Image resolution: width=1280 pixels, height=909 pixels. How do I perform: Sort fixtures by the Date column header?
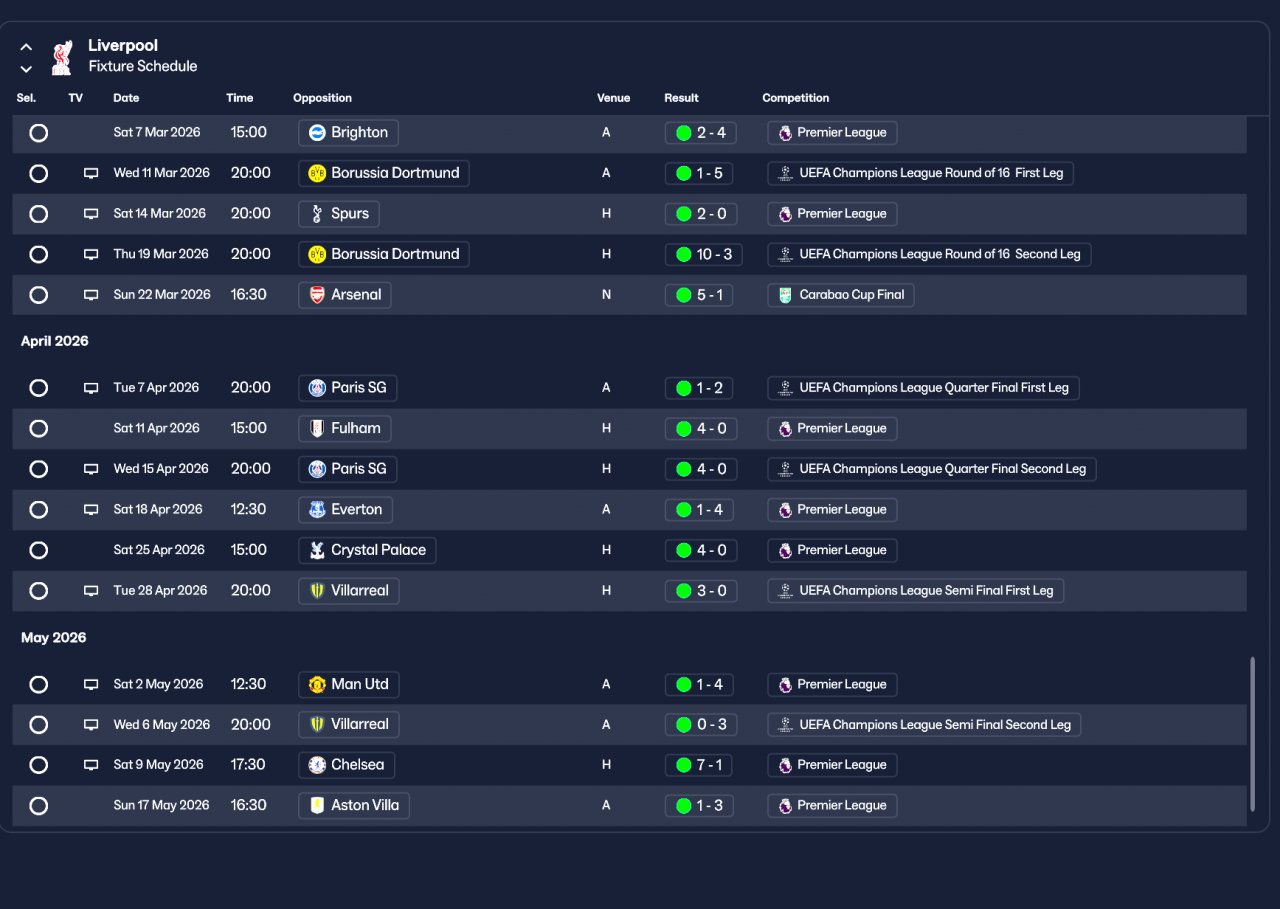126,98
